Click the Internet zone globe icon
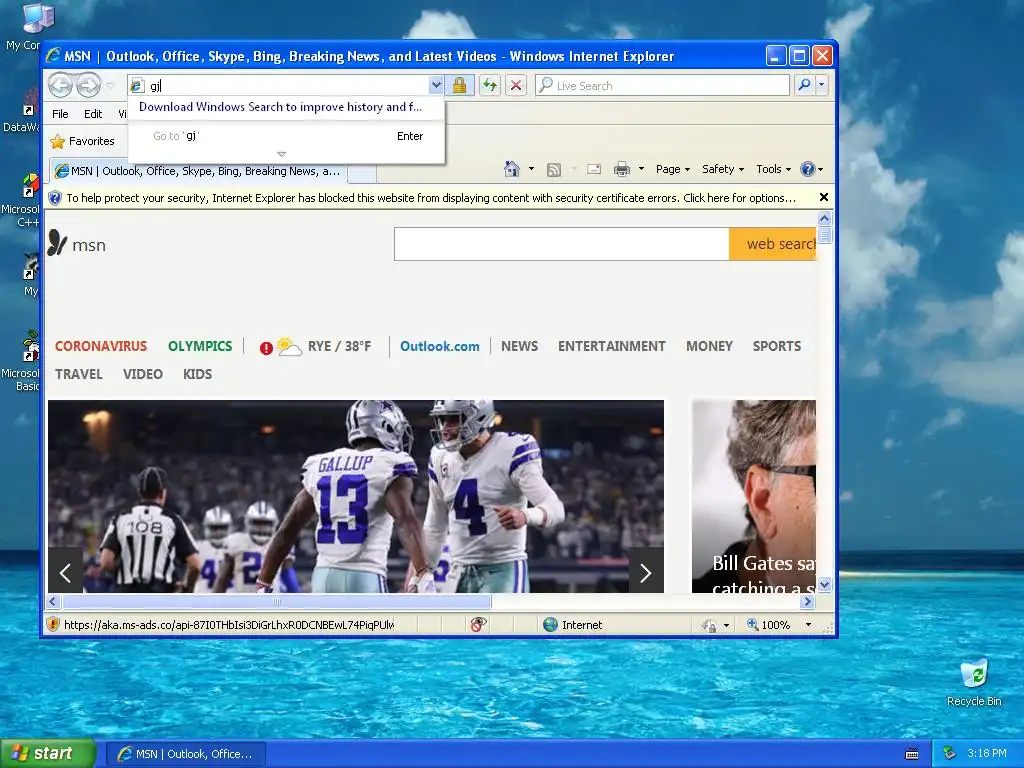Screen dimensions: 1024x768 pos(551,624)
